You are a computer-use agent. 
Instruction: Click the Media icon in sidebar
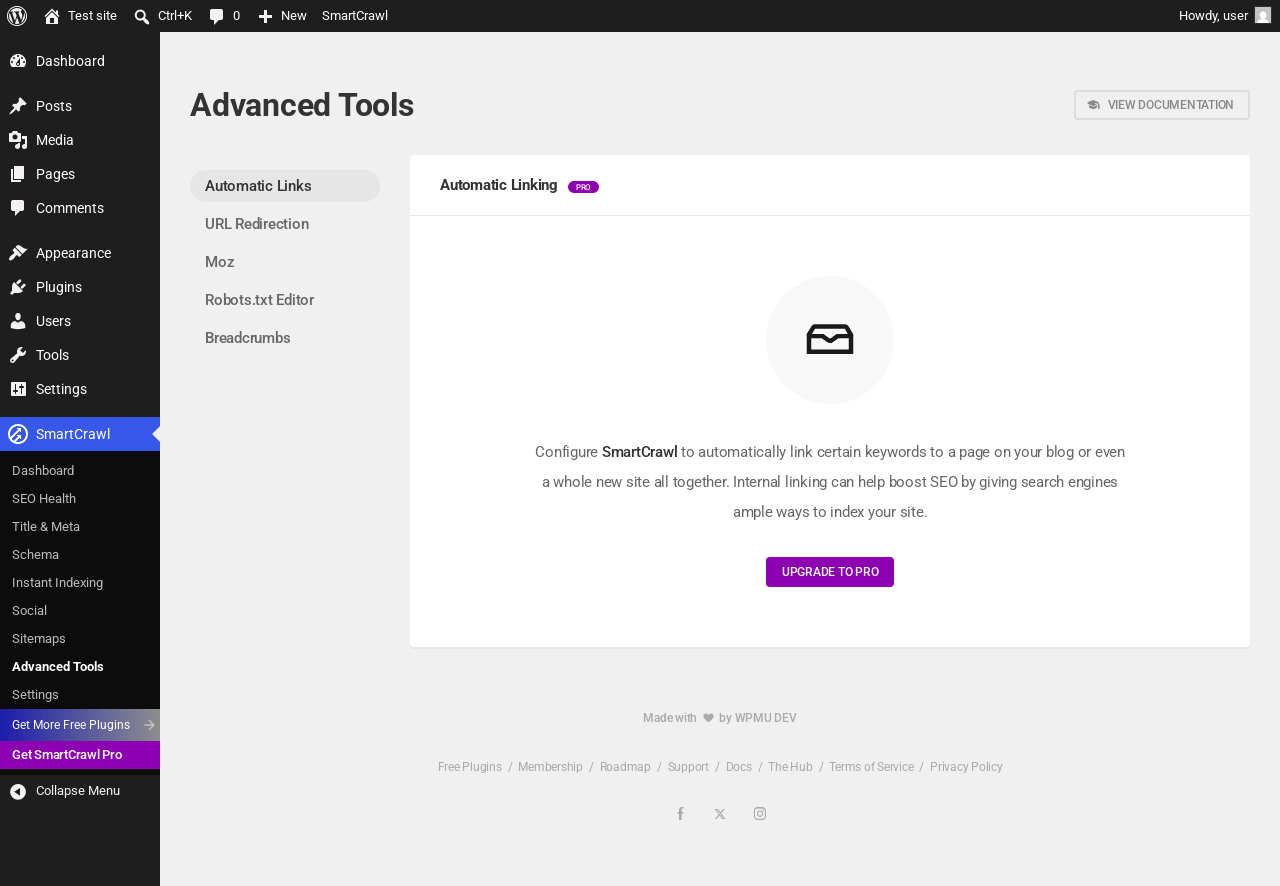coord(18,140)
